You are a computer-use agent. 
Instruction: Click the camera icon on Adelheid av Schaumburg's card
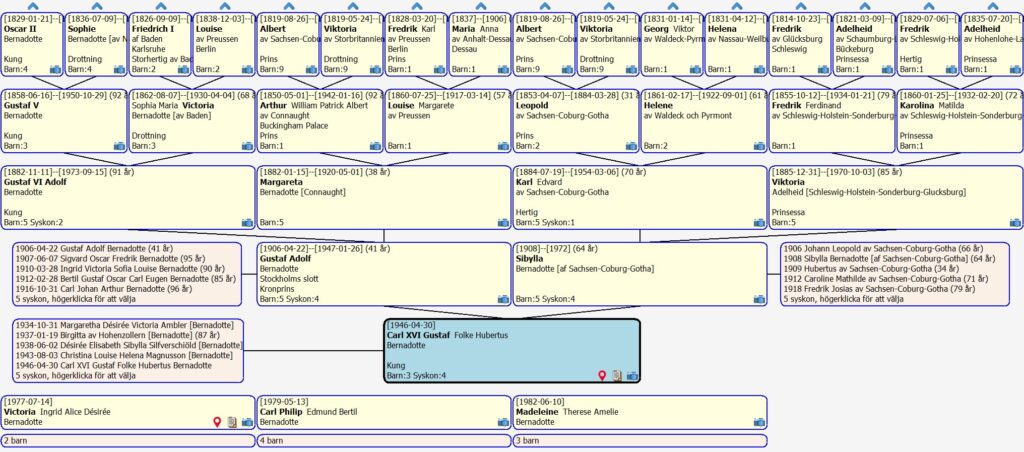888,69
